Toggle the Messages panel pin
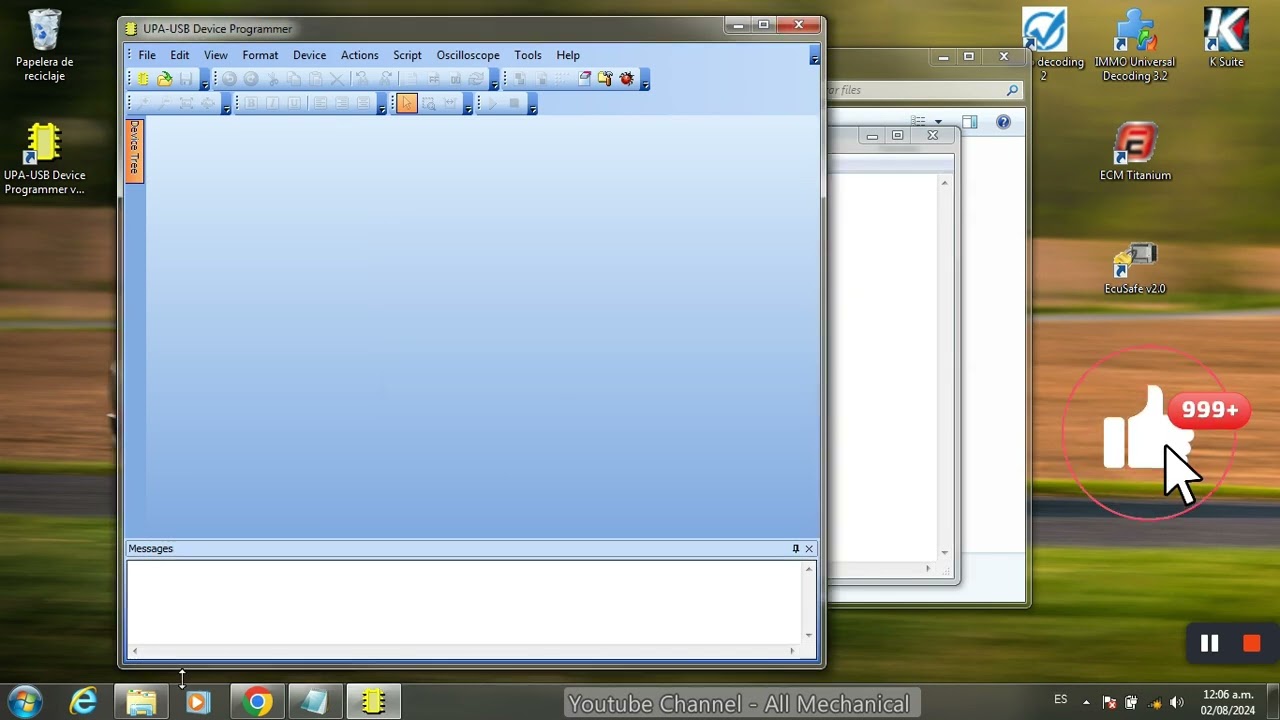 point(796,548)
